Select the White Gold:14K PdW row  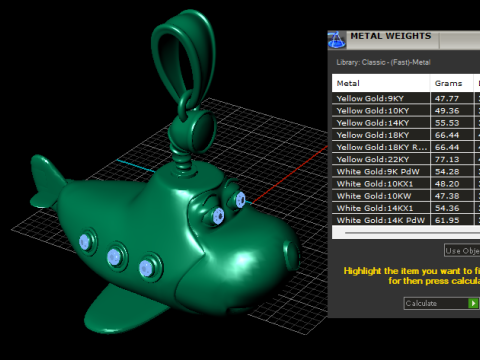(406, 220)
